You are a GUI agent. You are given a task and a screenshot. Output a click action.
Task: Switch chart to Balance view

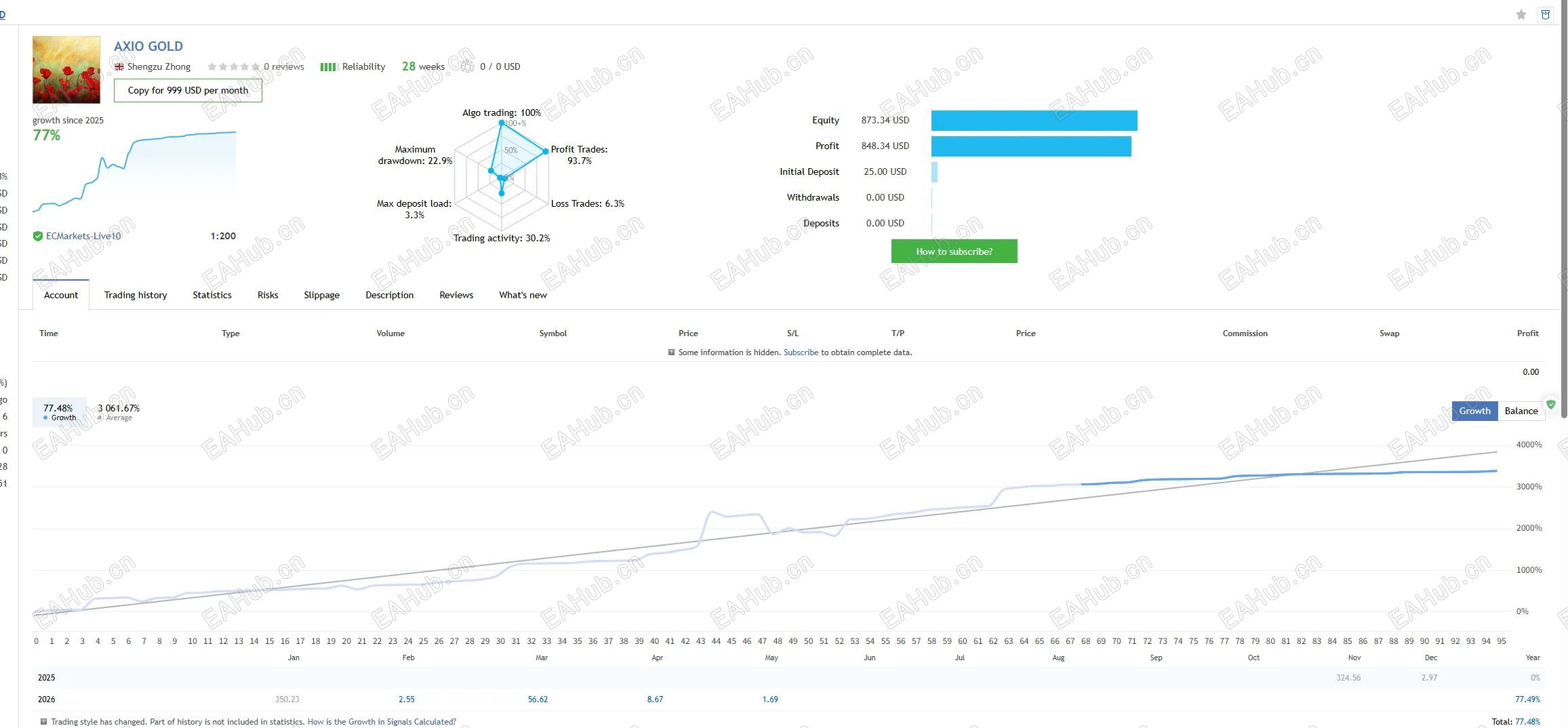point(1521,411)
